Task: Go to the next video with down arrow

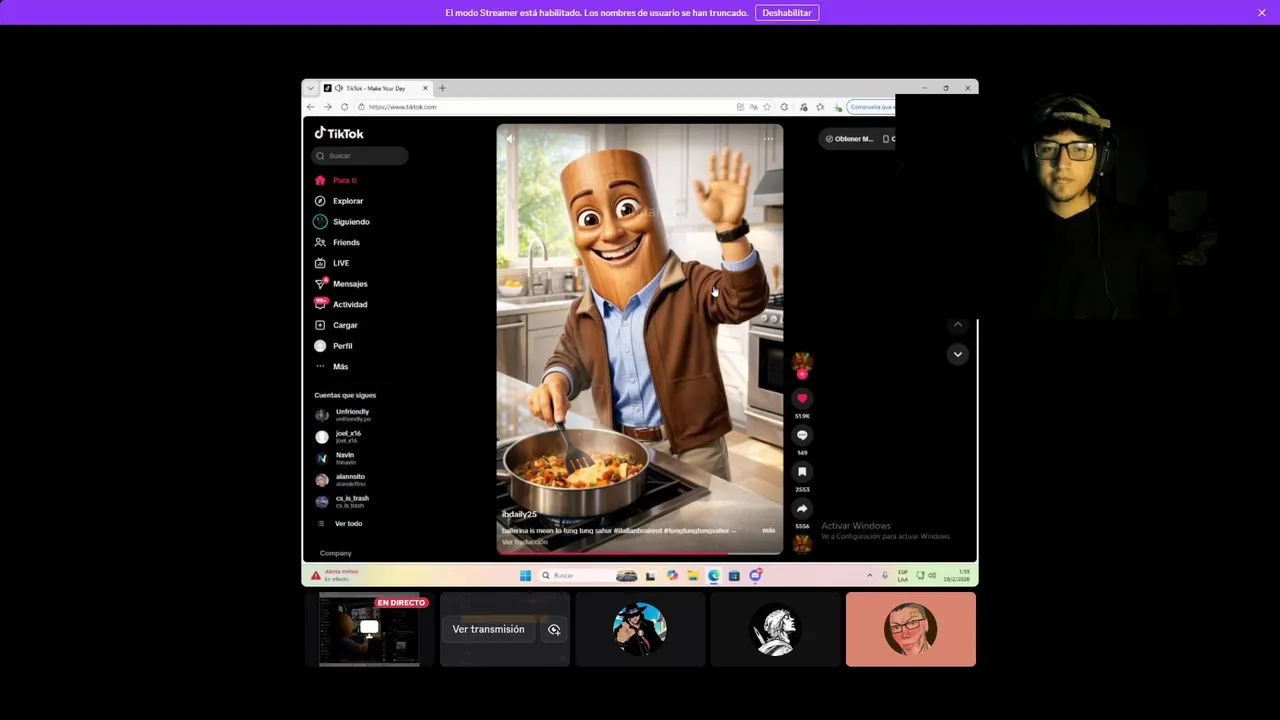Action: click(x=958, y=354)
